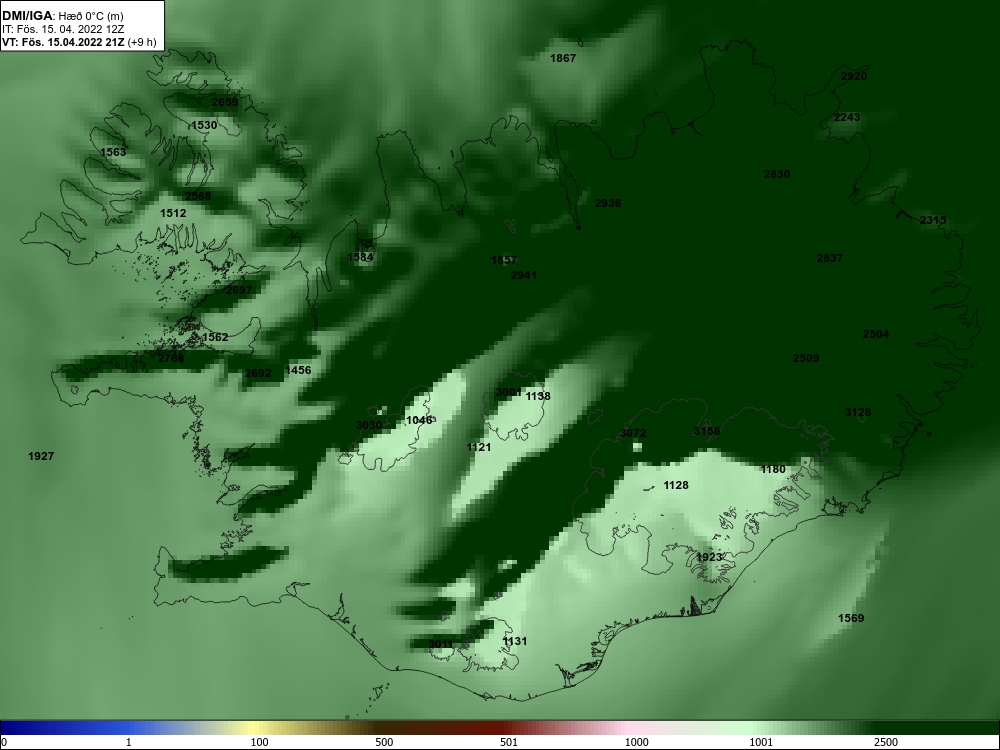Select the legend label 1000
The height and width of the screenshot is (750, 1000).
tap(637, 742)
